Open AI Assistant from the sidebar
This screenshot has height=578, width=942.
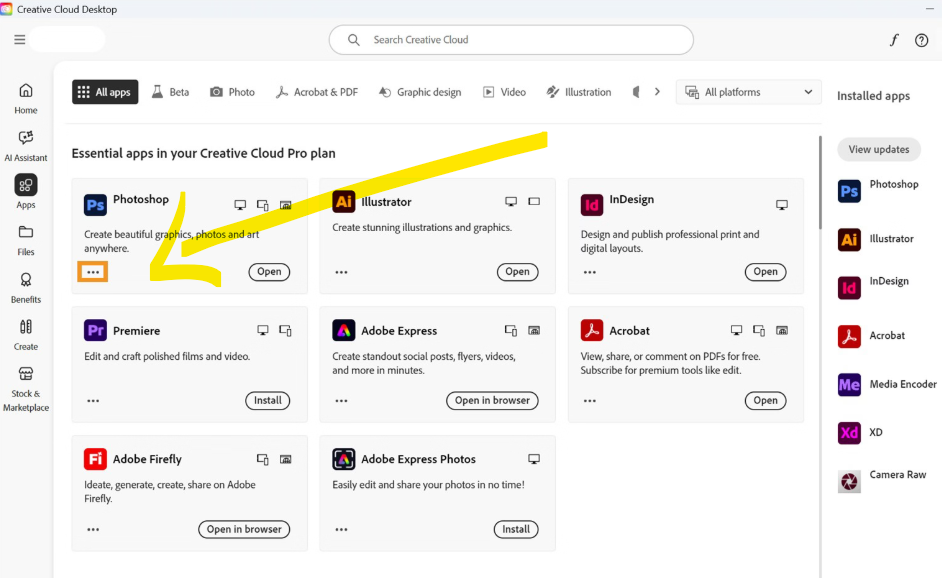pos(26,146)
